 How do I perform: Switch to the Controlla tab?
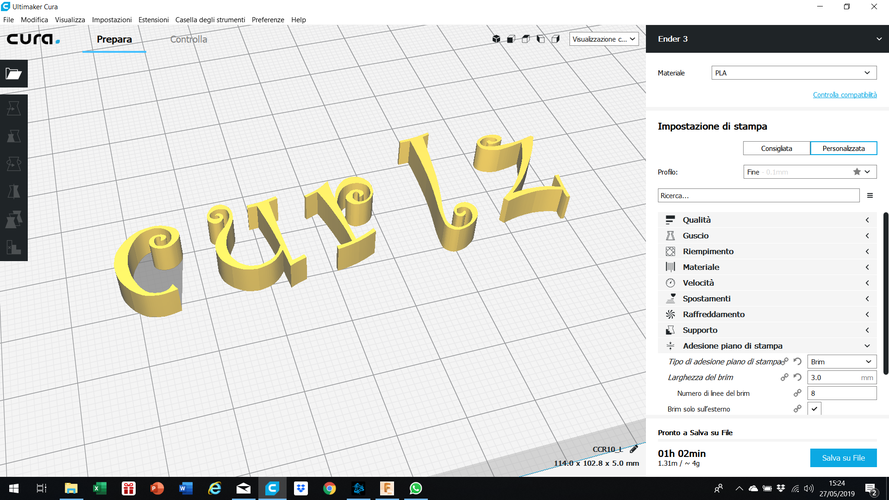click(189, 39)
